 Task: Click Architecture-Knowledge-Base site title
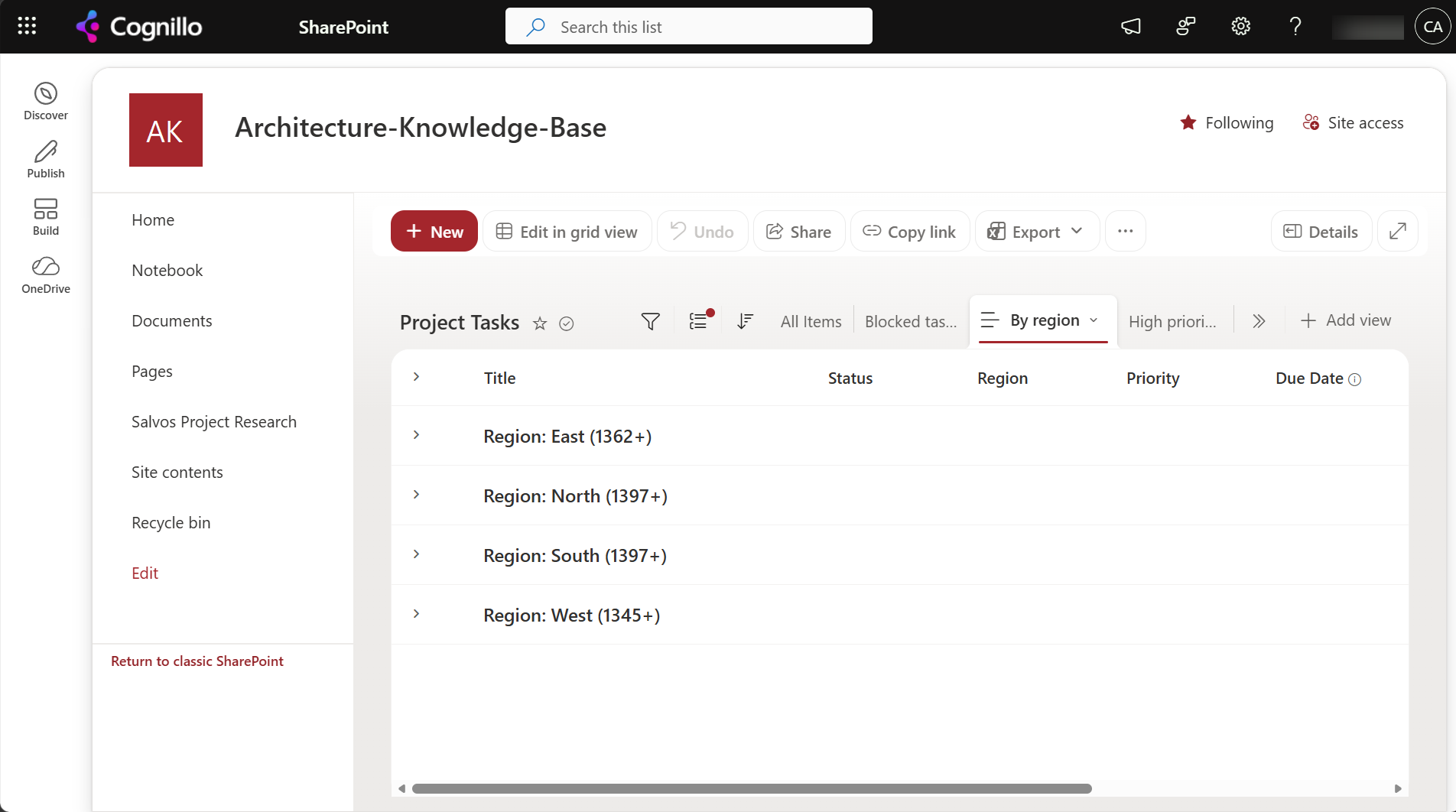click(x=421, y=128)
